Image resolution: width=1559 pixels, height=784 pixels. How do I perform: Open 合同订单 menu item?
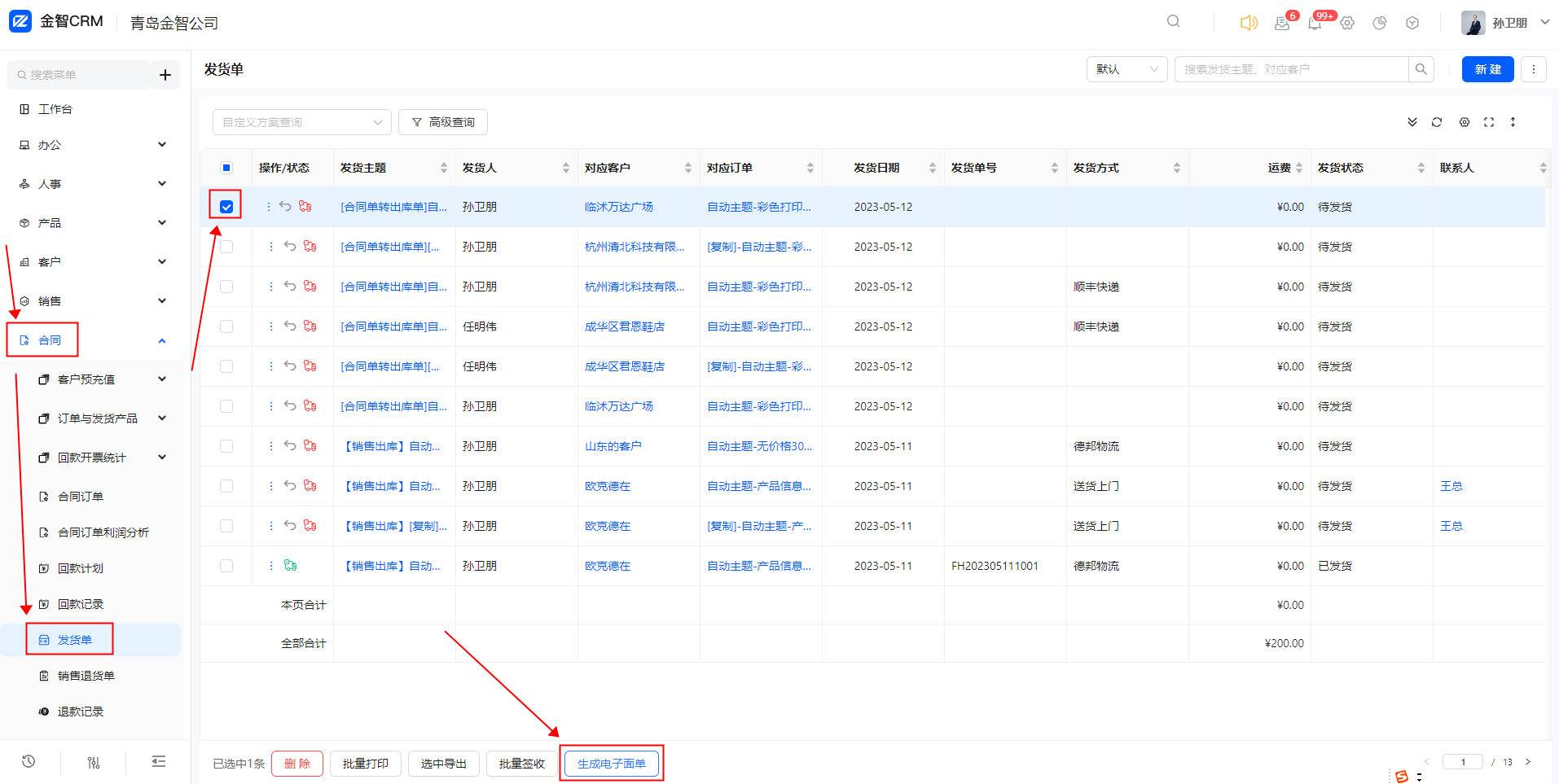click(x=81, y=497)
